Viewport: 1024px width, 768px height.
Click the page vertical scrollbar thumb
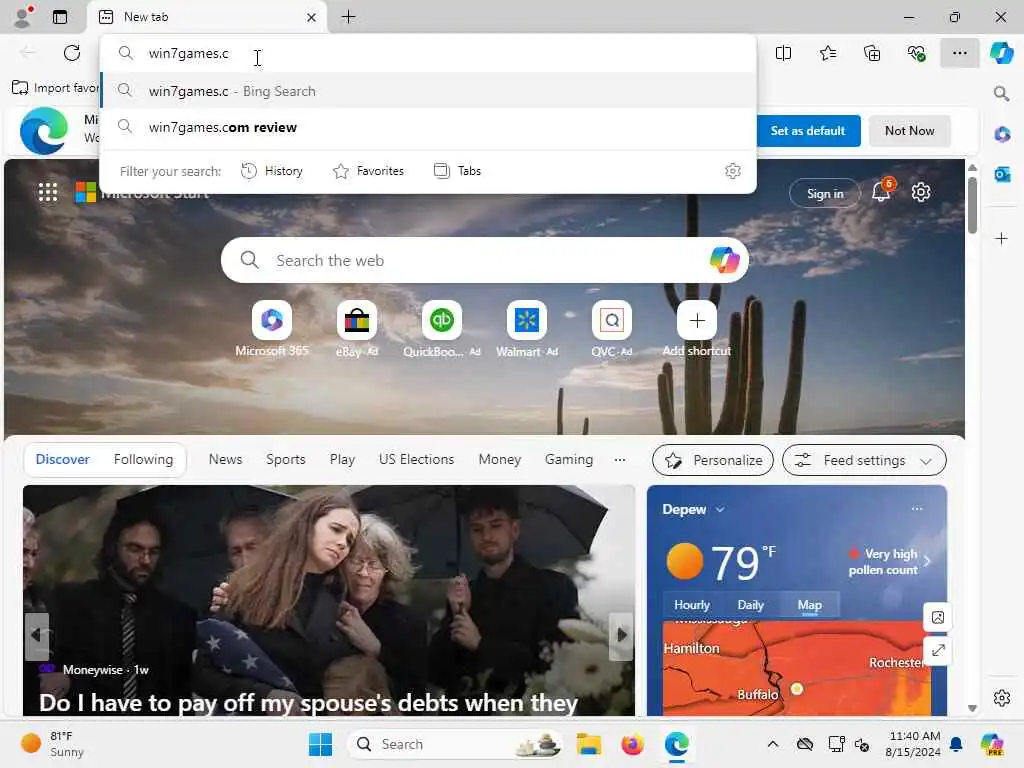pyautogui.click(x=972, y=205)
